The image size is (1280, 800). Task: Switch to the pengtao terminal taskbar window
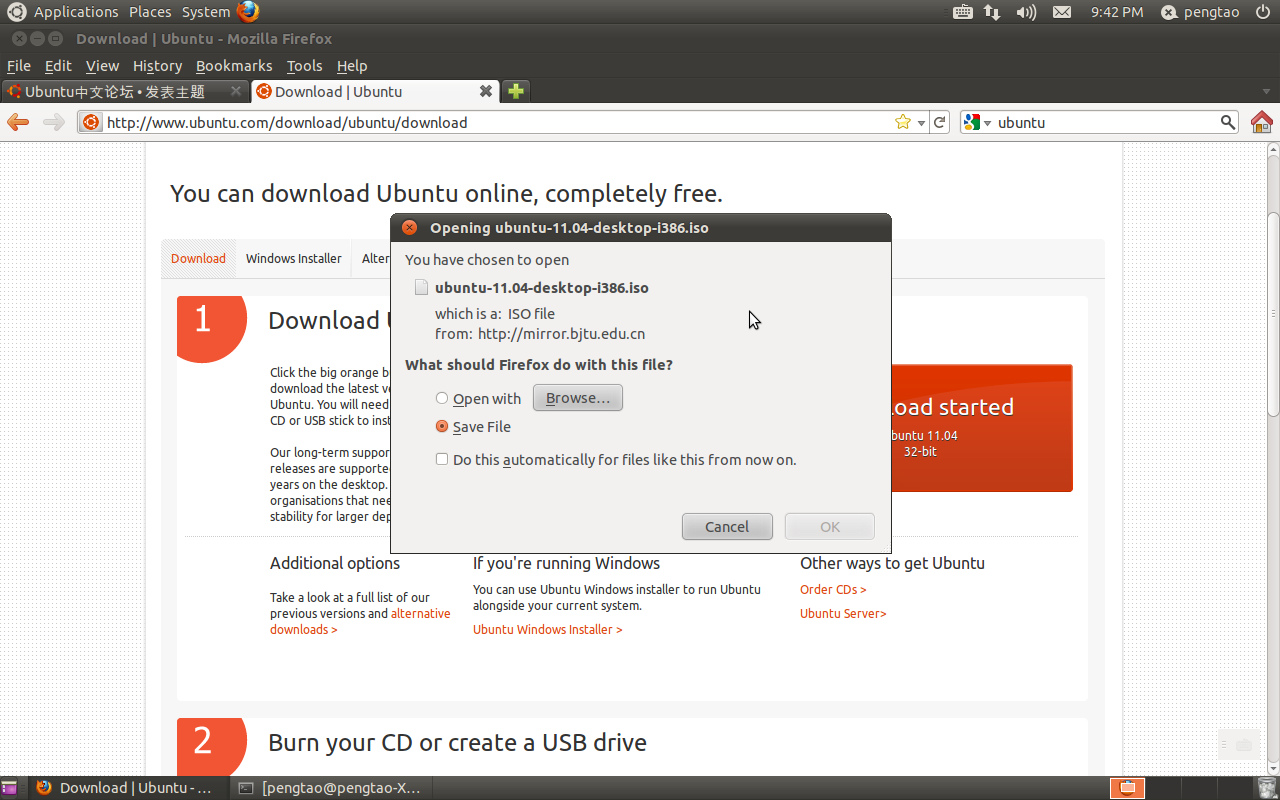[330, 788]
